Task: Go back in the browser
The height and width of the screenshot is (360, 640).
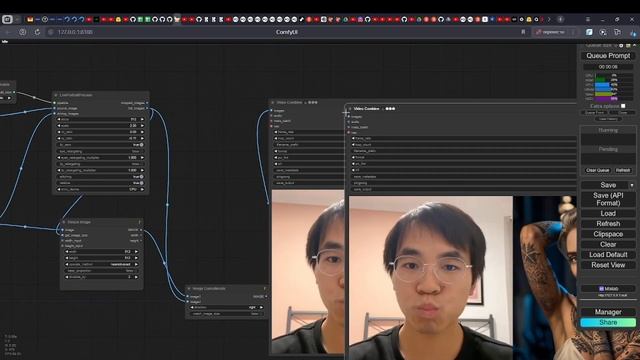Action: pos(7,32)
